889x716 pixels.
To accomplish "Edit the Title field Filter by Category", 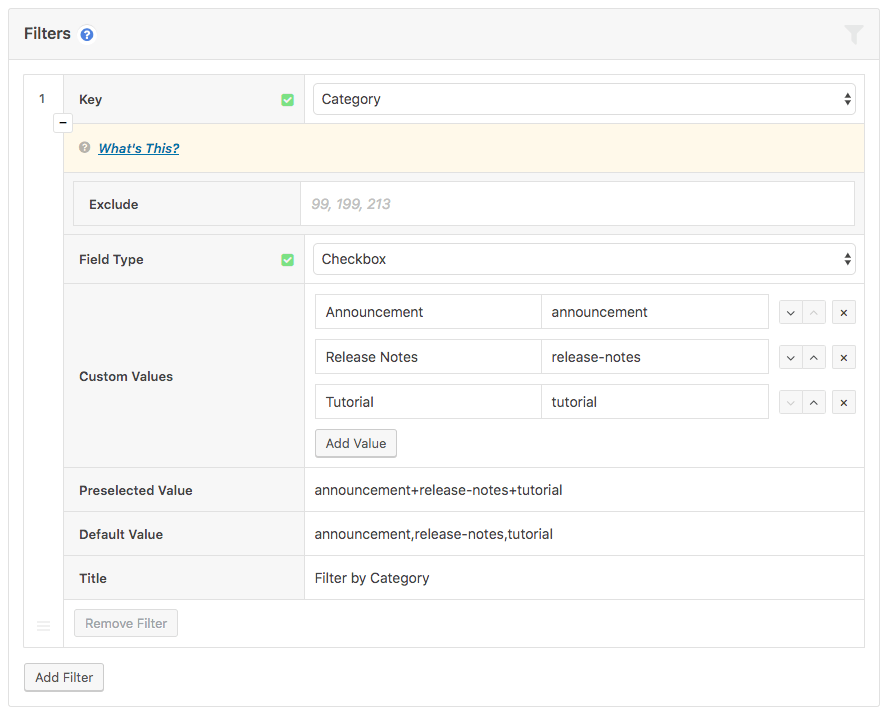I will 584,578.
